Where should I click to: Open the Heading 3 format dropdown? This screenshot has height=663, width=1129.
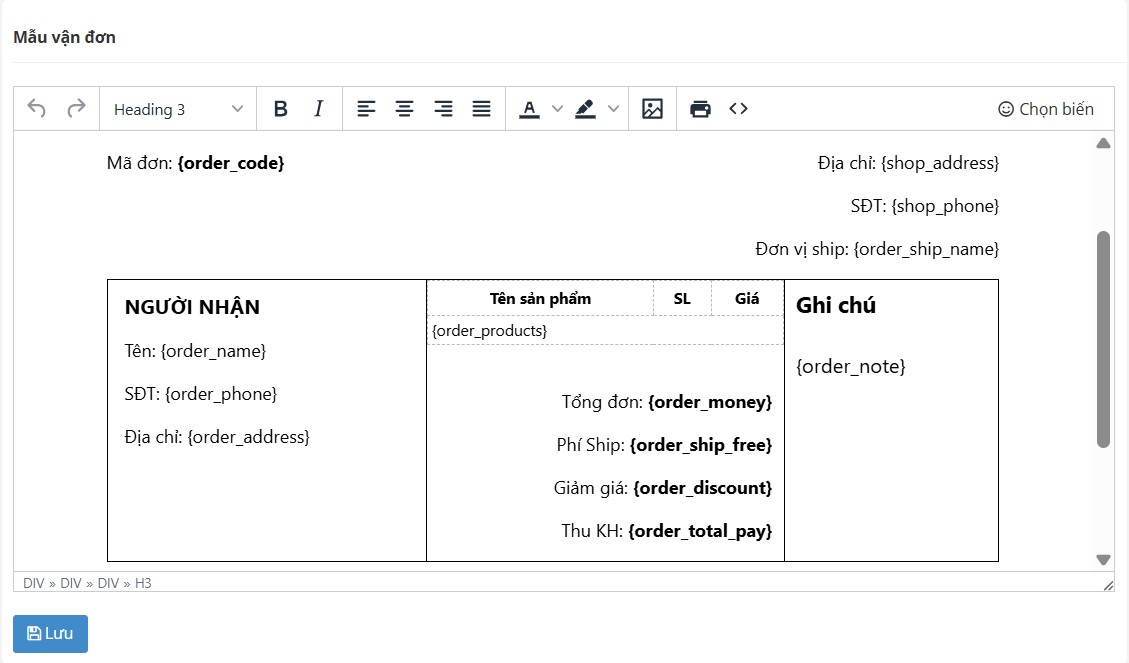click(x=178, y=109)
